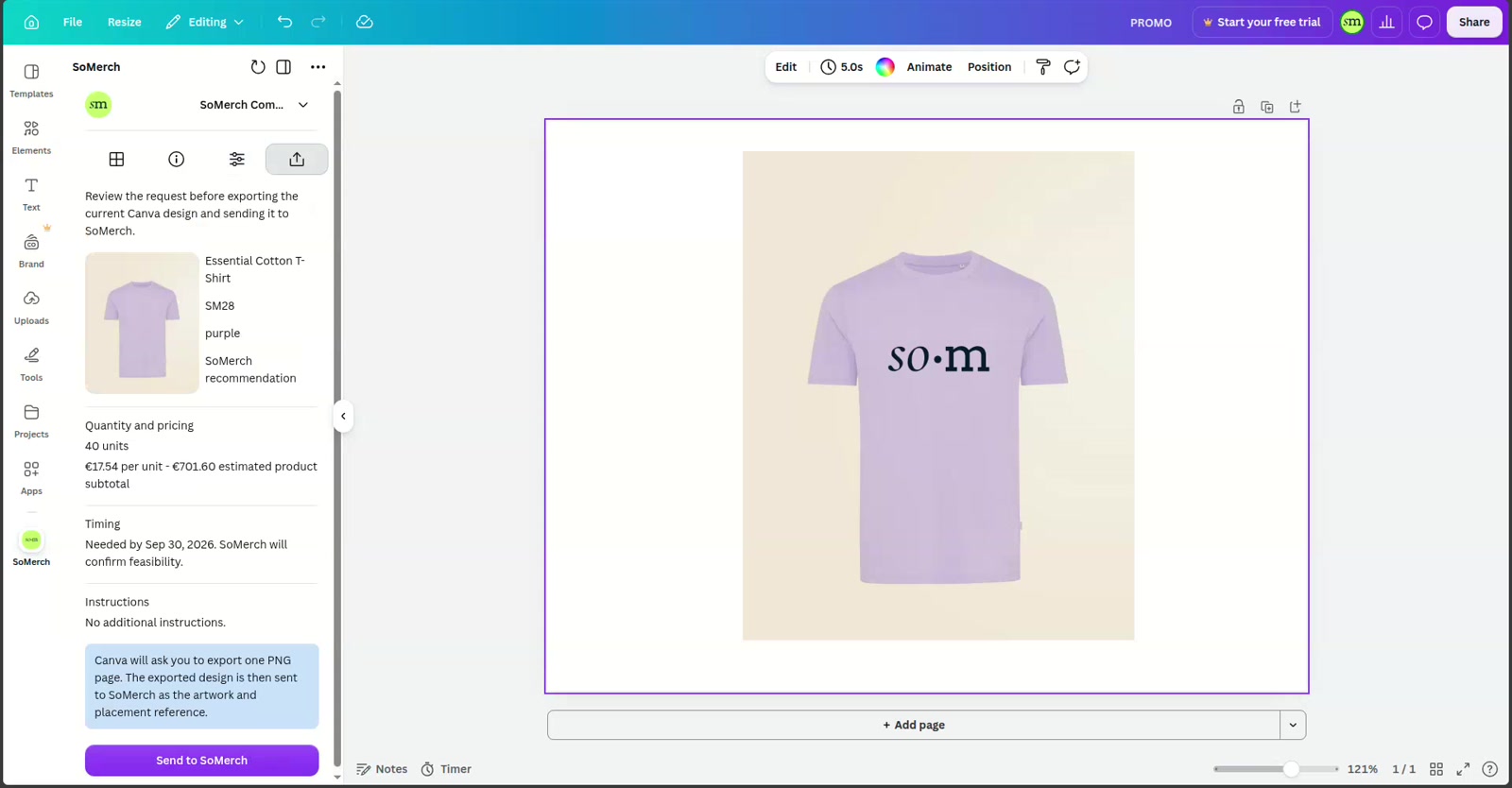Start your free trial button
This screenshot has width=1512, height=788.
click(1262, 22)
